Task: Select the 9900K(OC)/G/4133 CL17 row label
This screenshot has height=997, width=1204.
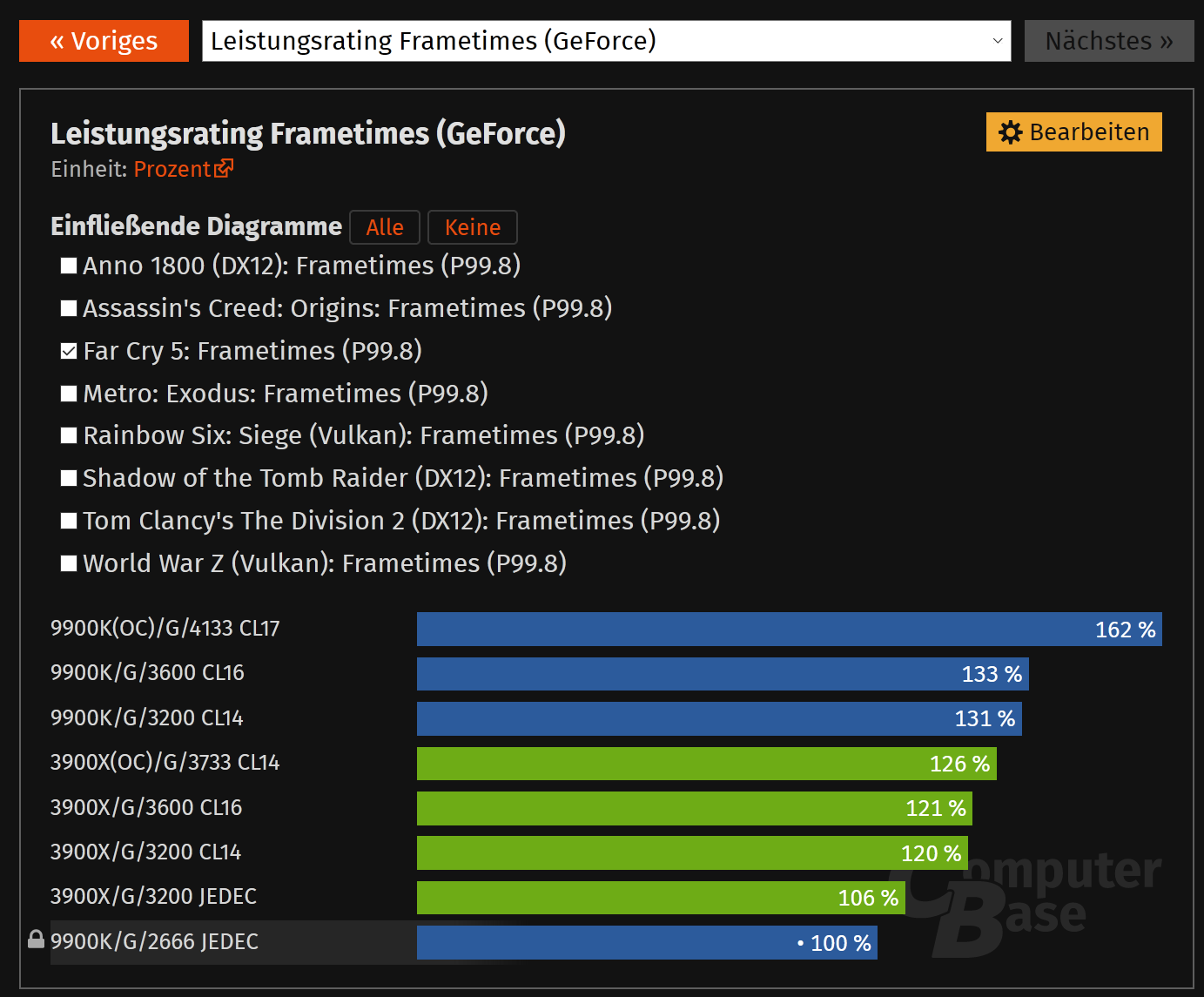Action: (165, 629)
